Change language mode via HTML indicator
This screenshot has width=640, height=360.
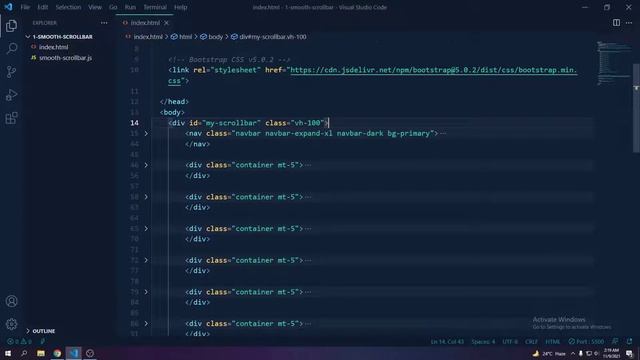coord(553,341)
